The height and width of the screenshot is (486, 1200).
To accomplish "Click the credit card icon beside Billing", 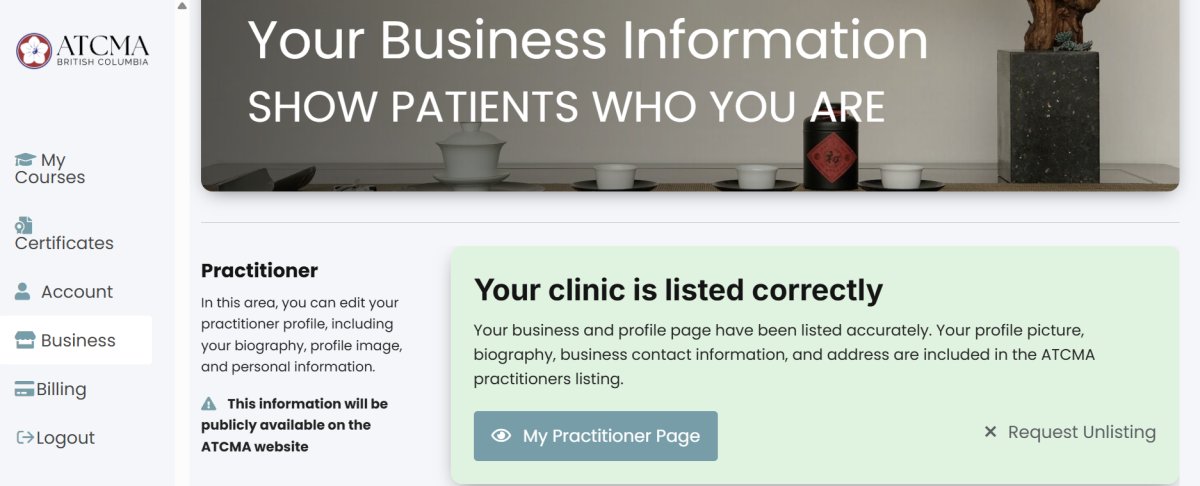I will [25, 389].
